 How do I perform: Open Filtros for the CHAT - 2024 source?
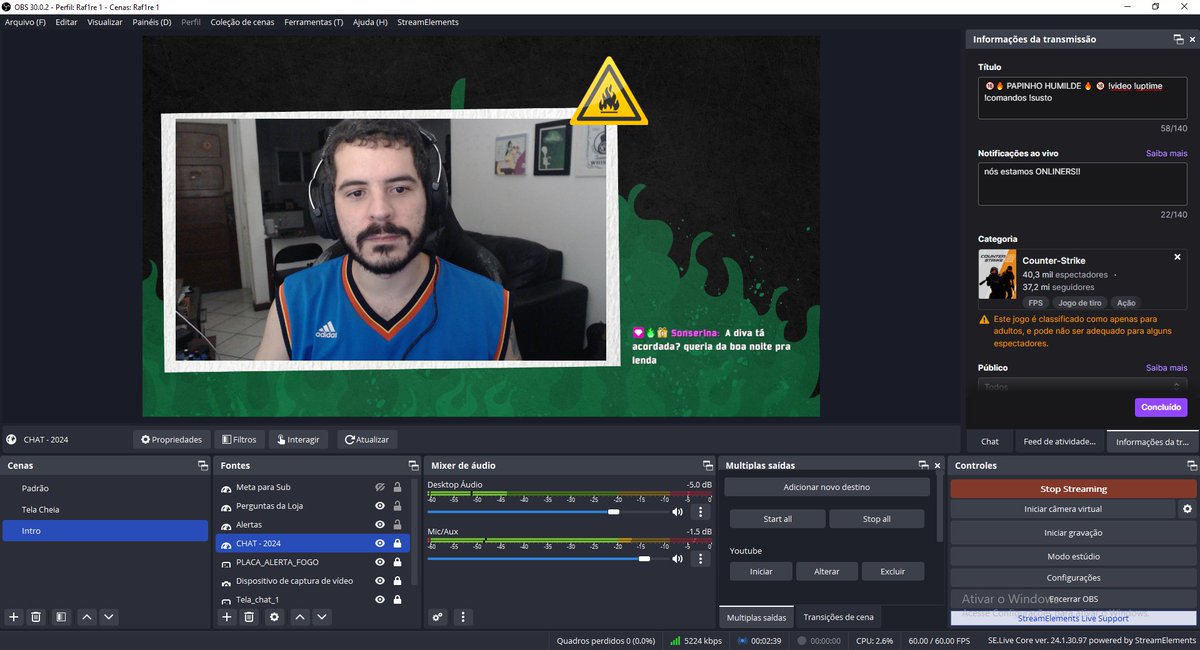[x=238, y=439]
